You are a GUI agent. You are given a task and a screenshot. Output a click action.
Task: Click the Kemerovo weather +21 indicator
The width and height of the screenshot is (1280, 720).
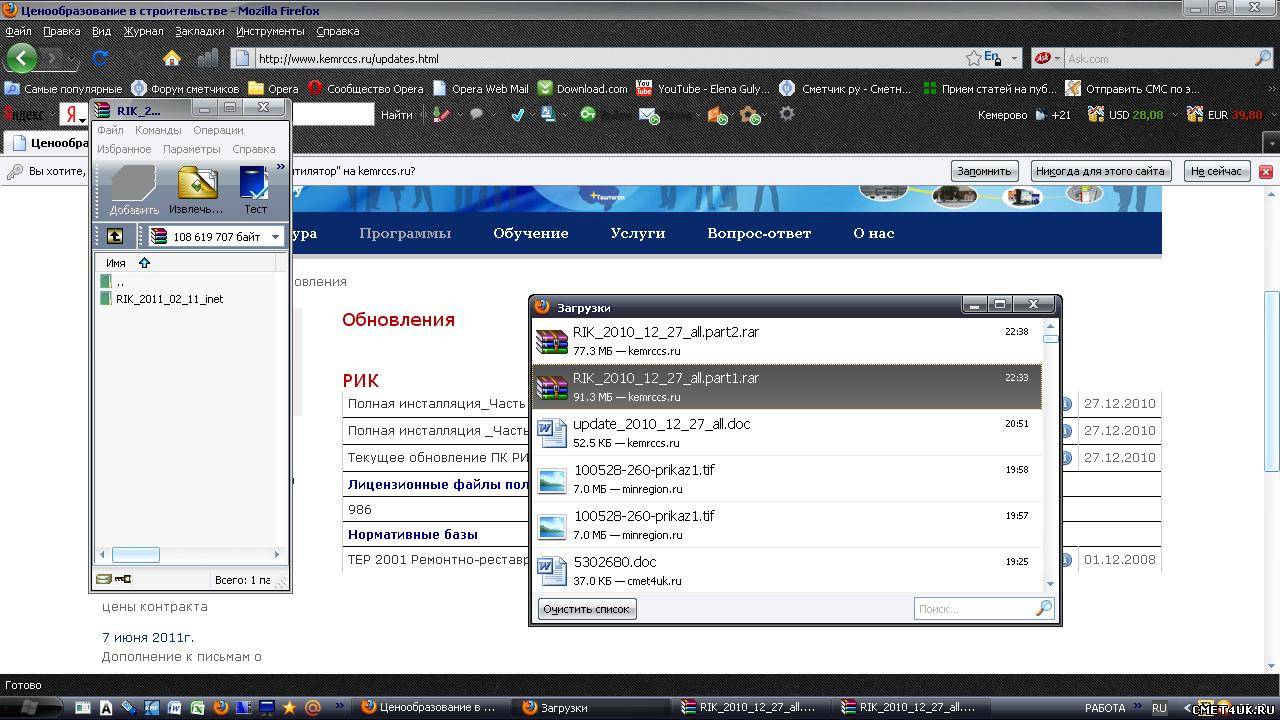[1024, 115]
